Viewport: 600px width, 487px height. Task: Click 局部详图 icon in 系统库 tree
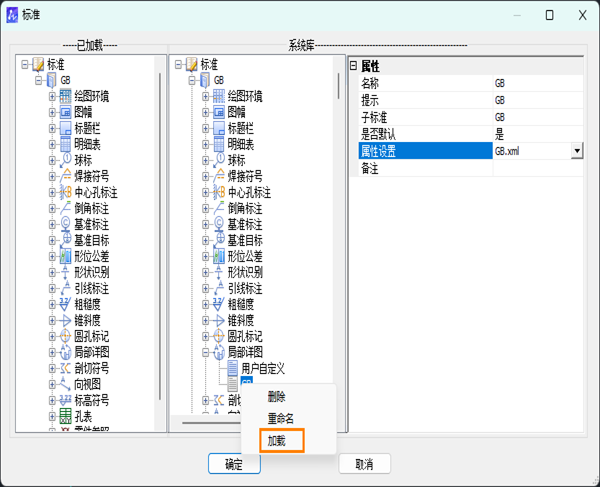[x=218, y=352]
